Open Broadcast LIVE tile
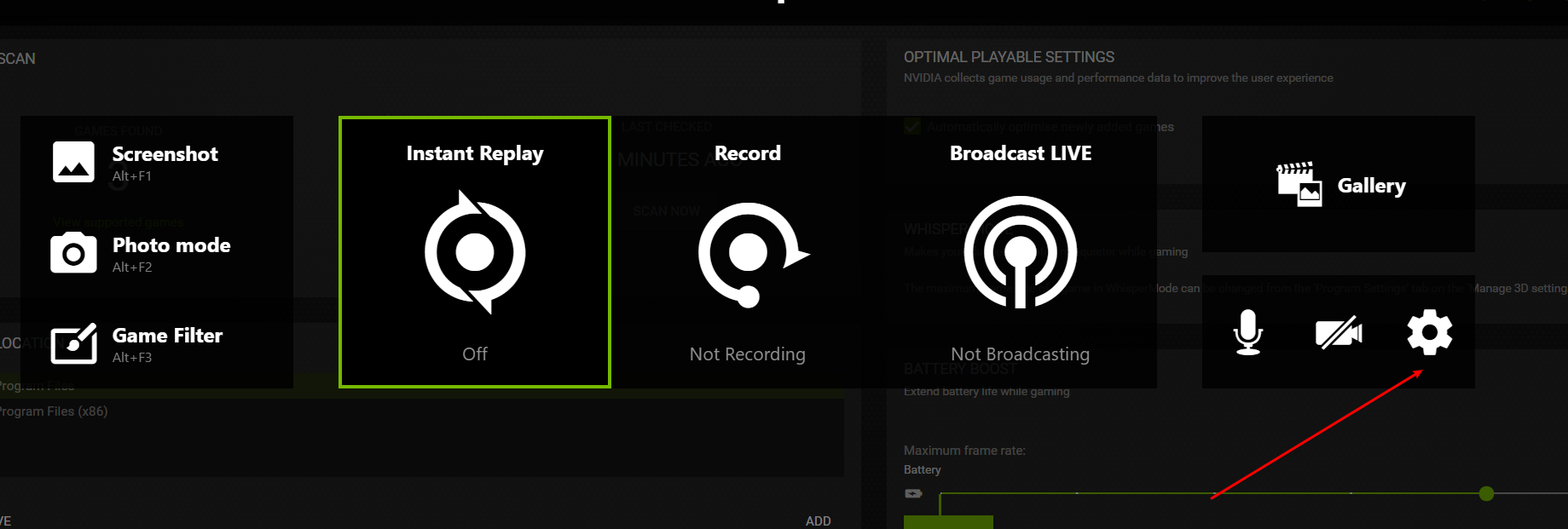The height and width of the screenshot is (529, 1568). 1021,252
